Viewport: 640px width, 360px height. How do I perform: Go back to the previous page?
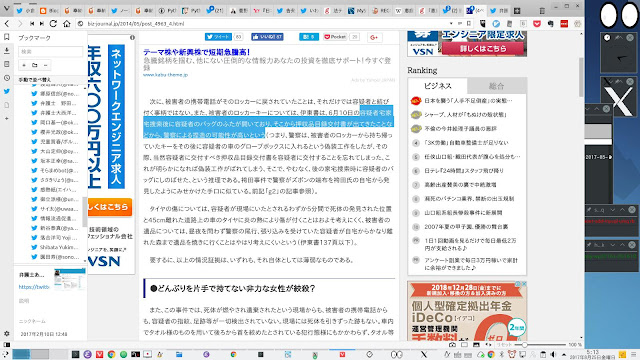click(x=7, y=24)
